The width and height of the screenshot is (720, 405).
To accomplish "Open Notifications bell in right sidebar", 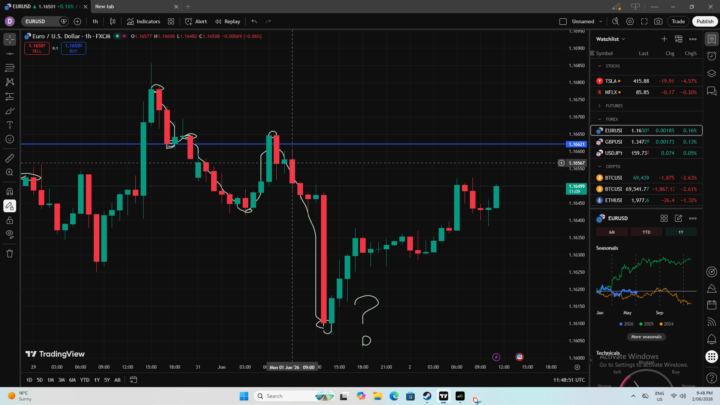I will (x=711, y=339).
